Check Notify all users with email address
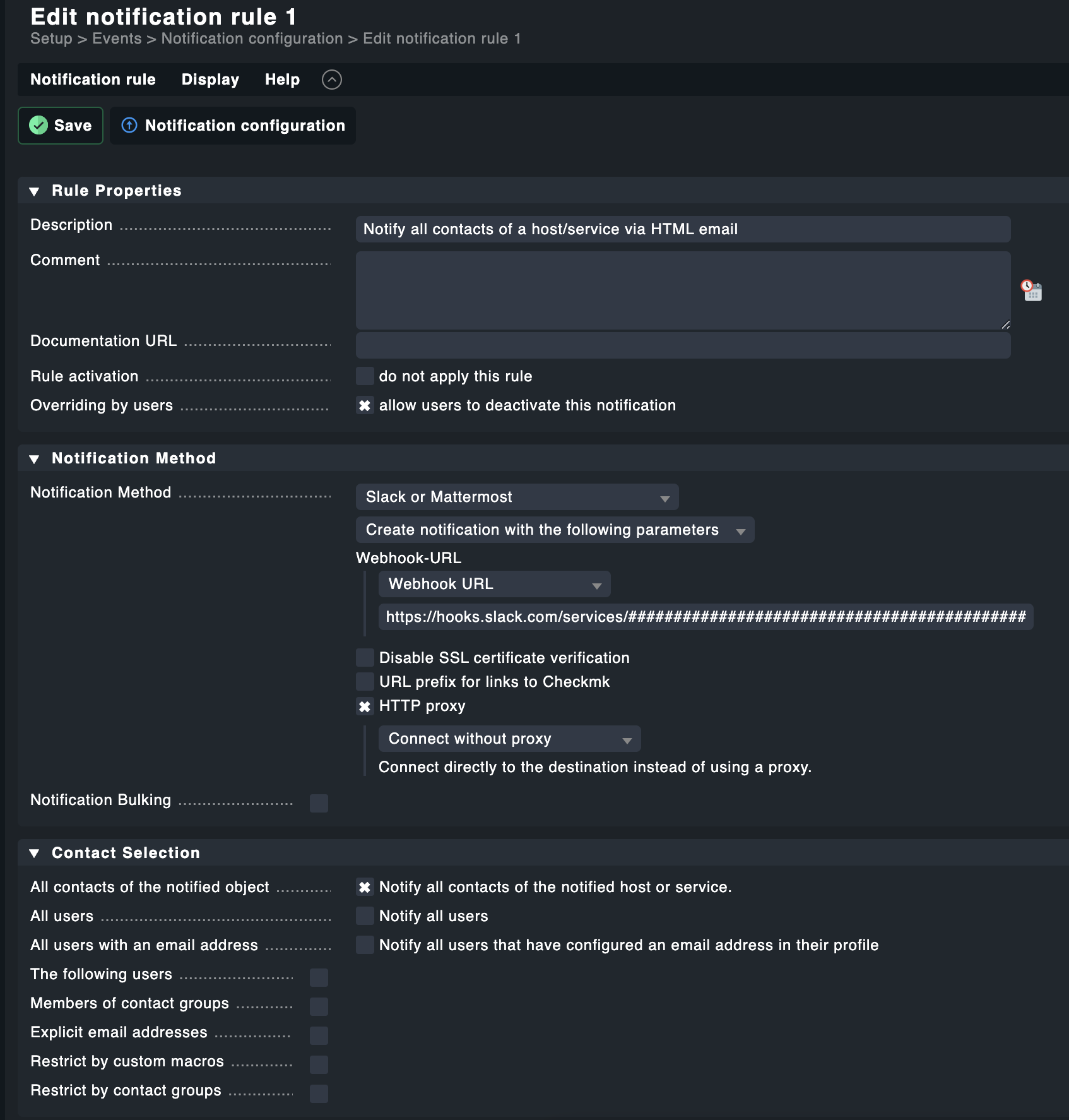The height and width of the screenshot is (1120, 1069). click(365, 945)
